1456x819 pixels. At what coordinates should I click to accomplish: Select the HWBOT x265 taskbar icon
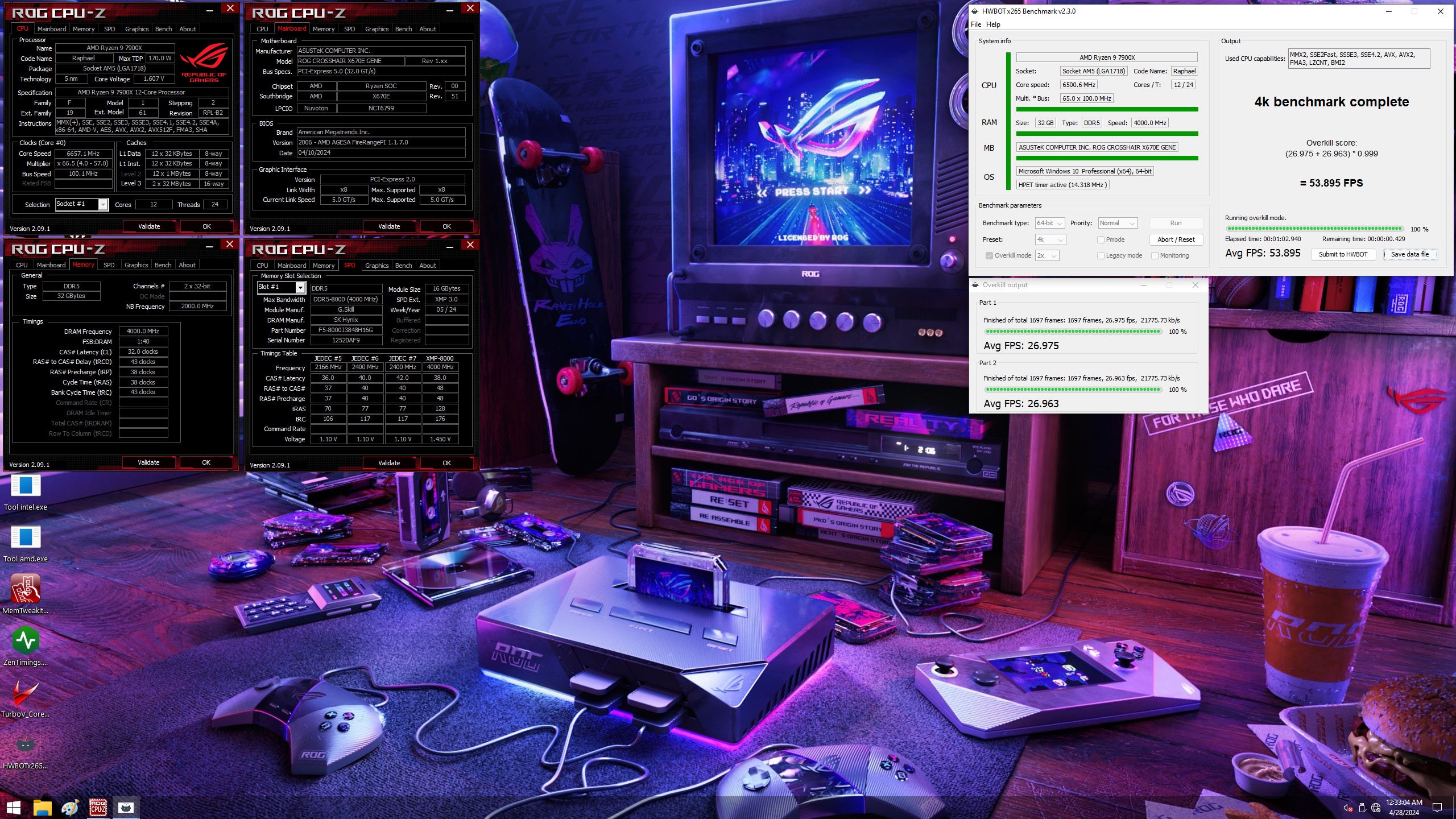coord(126,808)
